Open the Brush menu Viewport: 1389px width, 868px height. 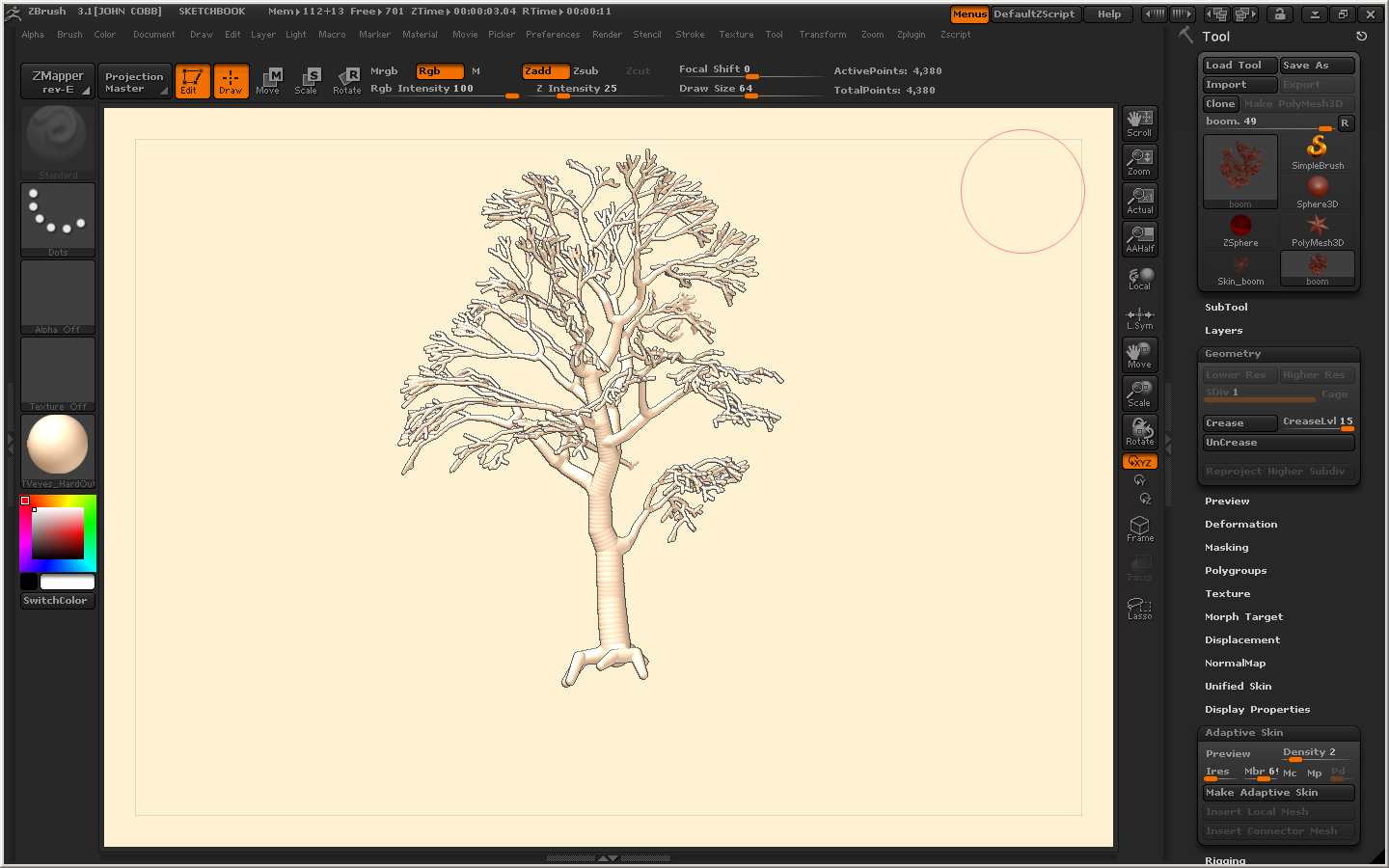tap(69, 35)
